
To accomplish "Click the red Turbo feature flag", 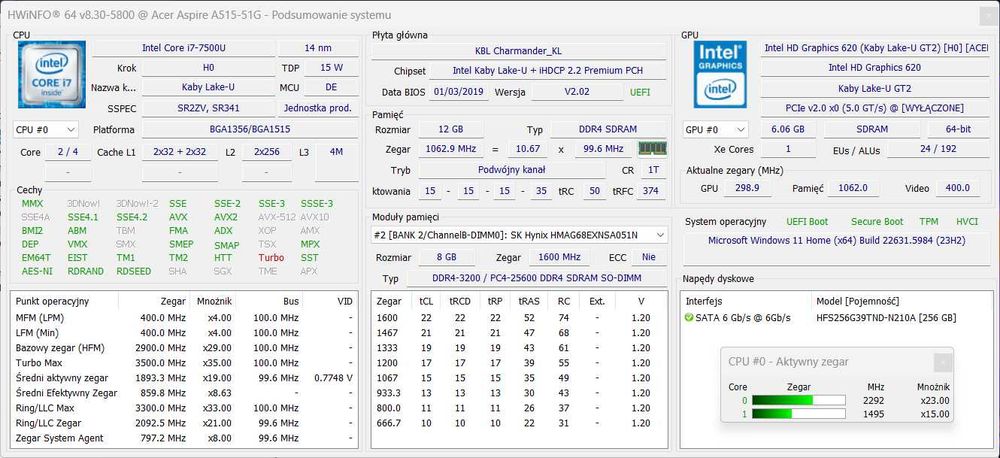I will [x=272, y=258].
